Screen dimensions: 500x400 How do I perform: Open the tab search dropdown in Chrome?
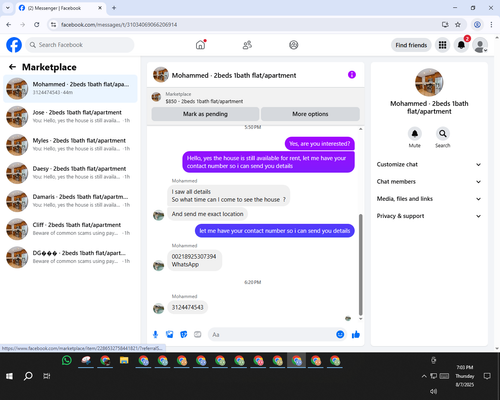[x=8, y=8]
